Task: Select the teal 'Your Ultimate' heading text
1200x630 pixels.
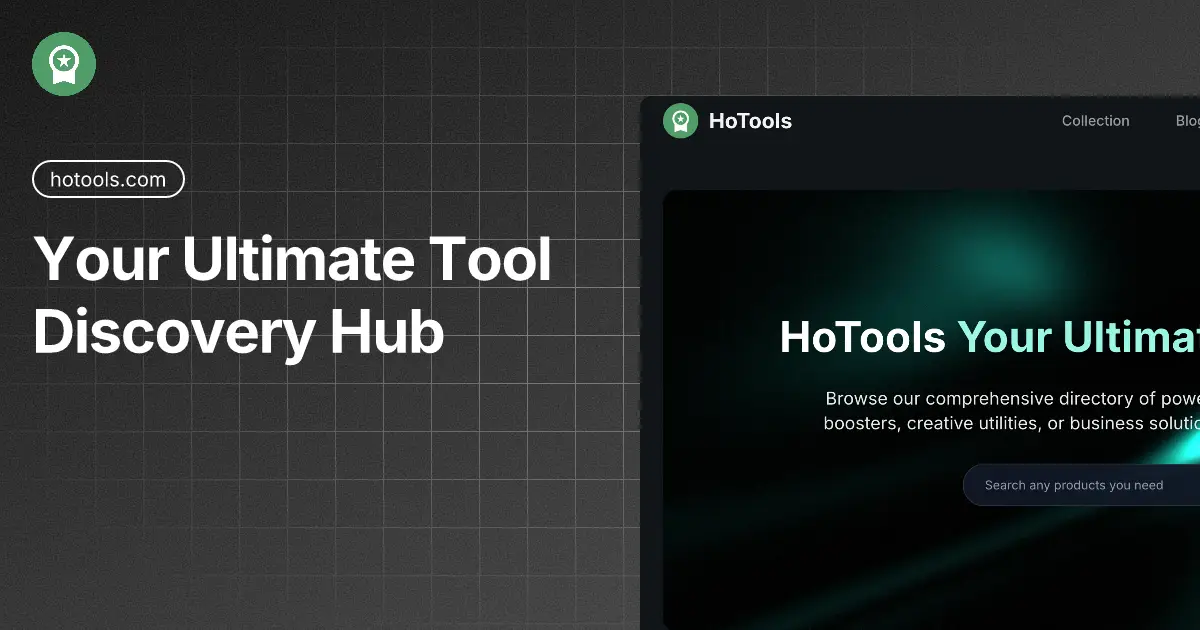Action: pyautogui.click(x=1080, y=337)
